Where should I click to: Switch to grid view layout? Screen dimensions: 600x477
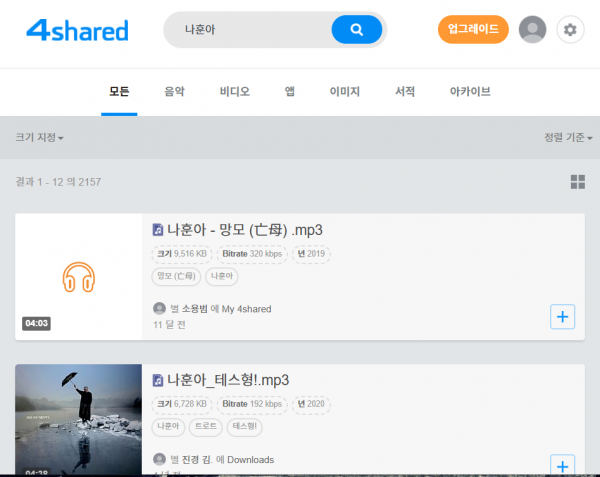pyautogui.click(x=577, y=182)
